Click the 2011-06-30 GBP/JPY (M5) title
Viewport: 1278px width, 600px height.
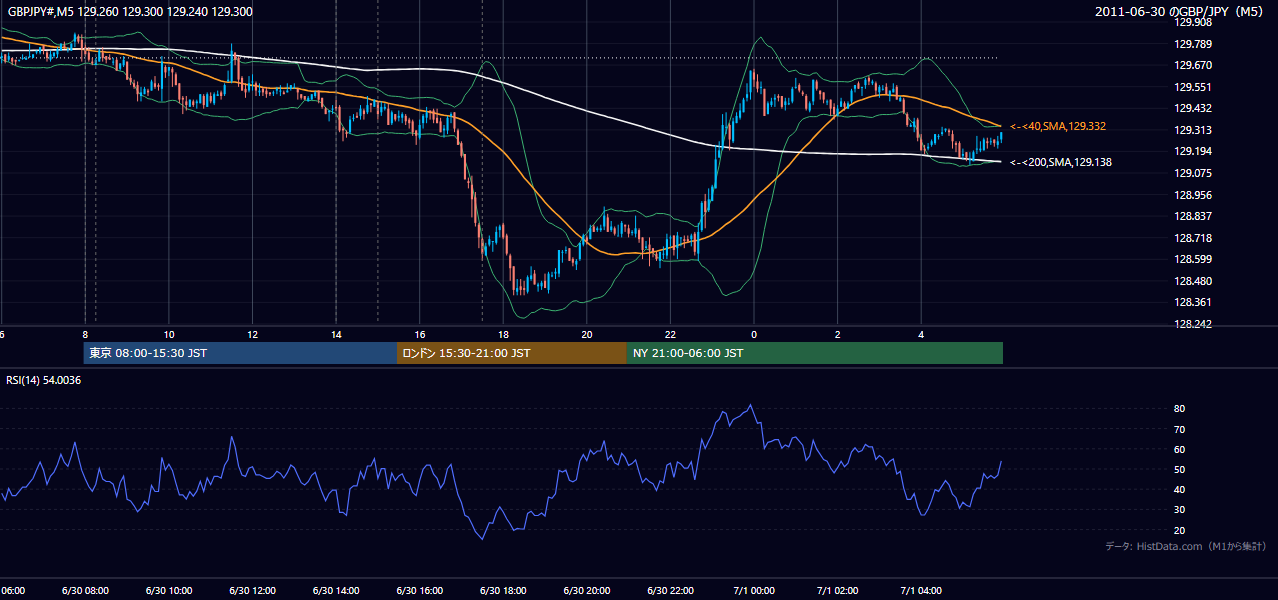pyautogui.click(x=1181, y=11)
